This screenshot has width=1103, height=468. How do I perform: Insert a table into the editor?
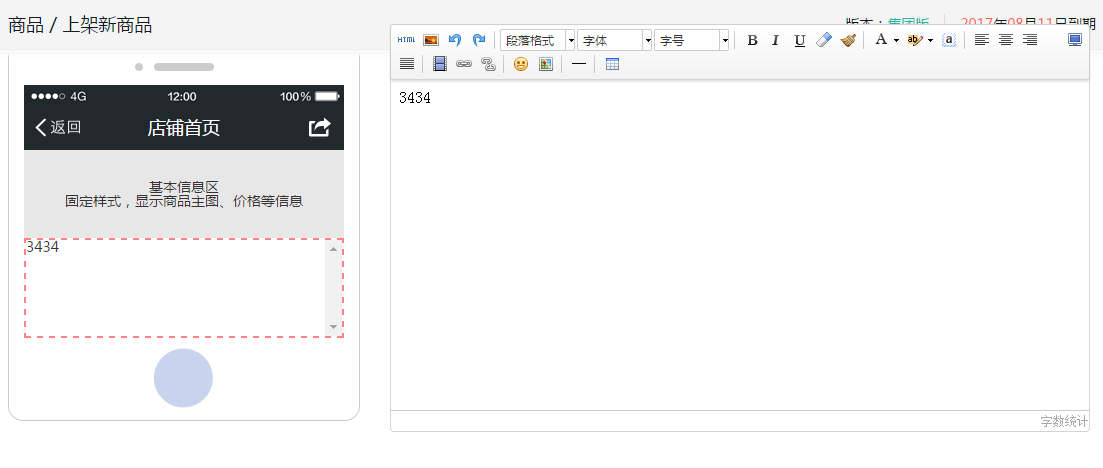[612, 64]
